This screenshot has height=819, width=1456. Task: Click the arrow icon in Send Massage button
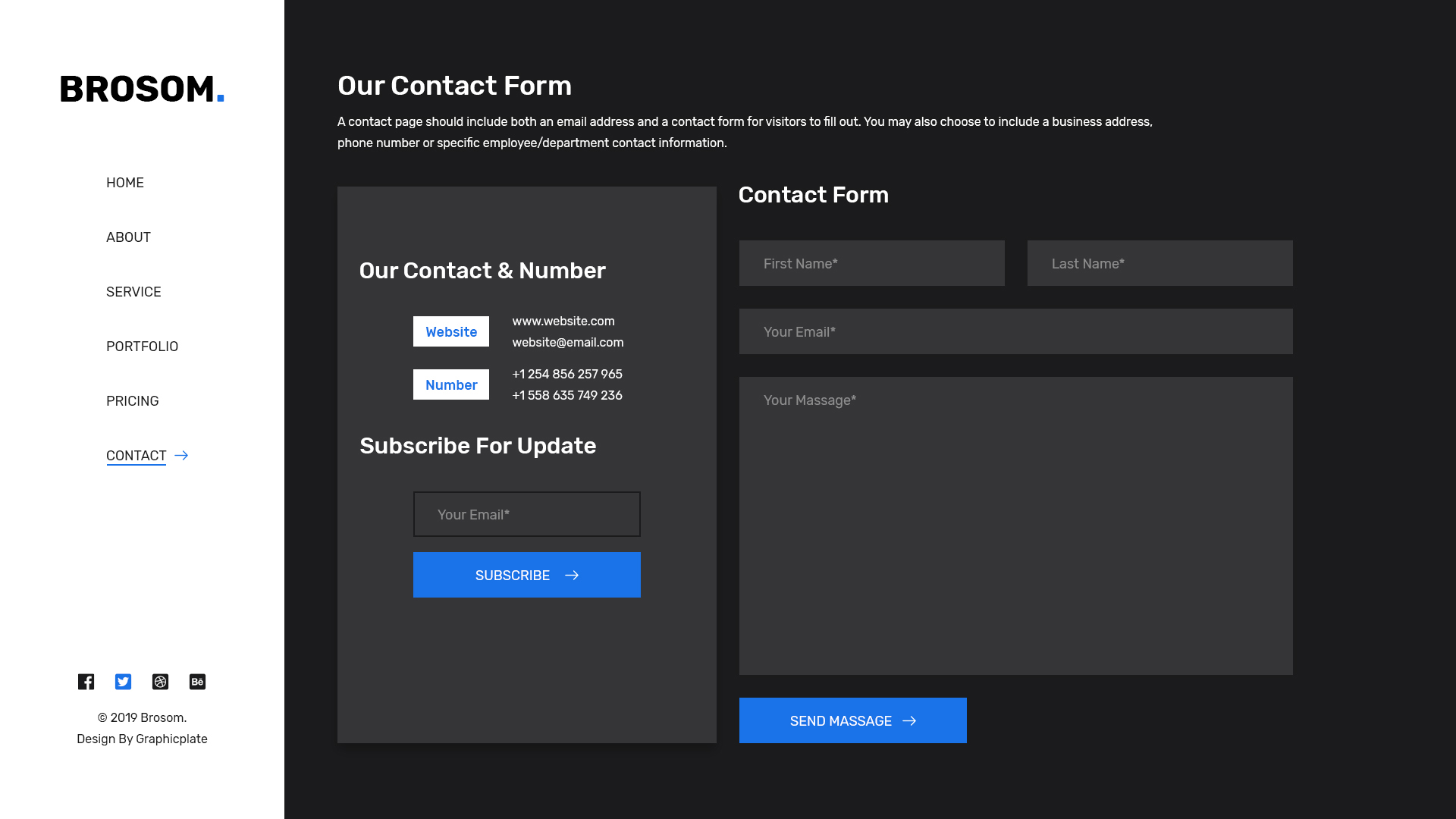pyautogui.click(x=909, y=721)
